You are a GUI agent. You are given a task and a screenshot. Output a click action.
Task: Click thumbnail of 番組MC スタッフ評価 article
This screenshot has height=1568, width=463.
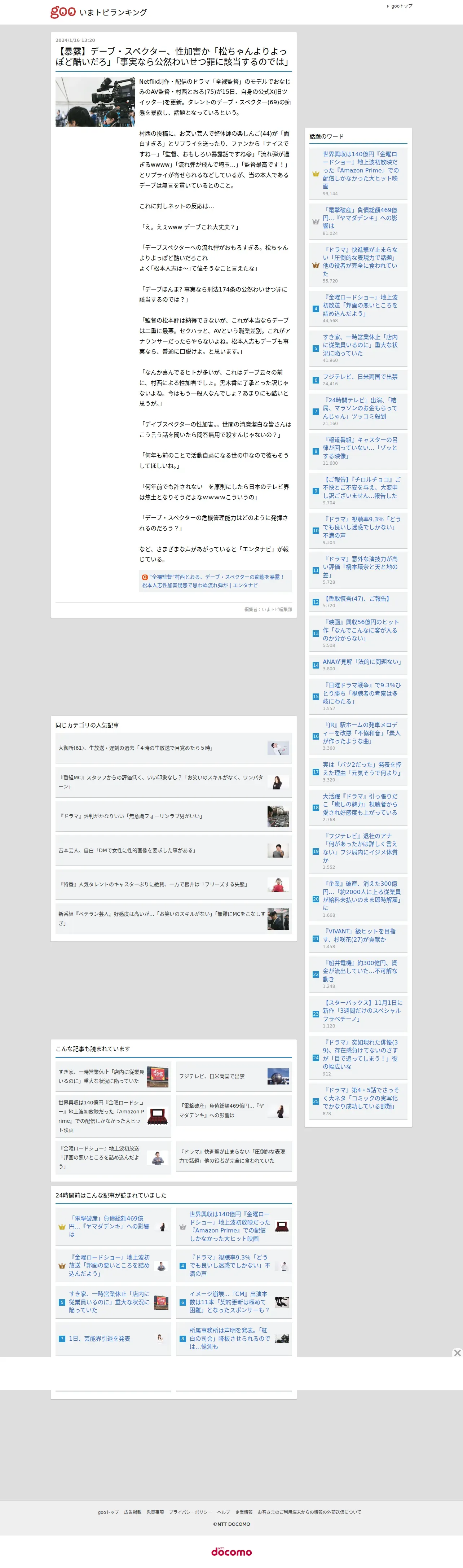pos(278,782)
